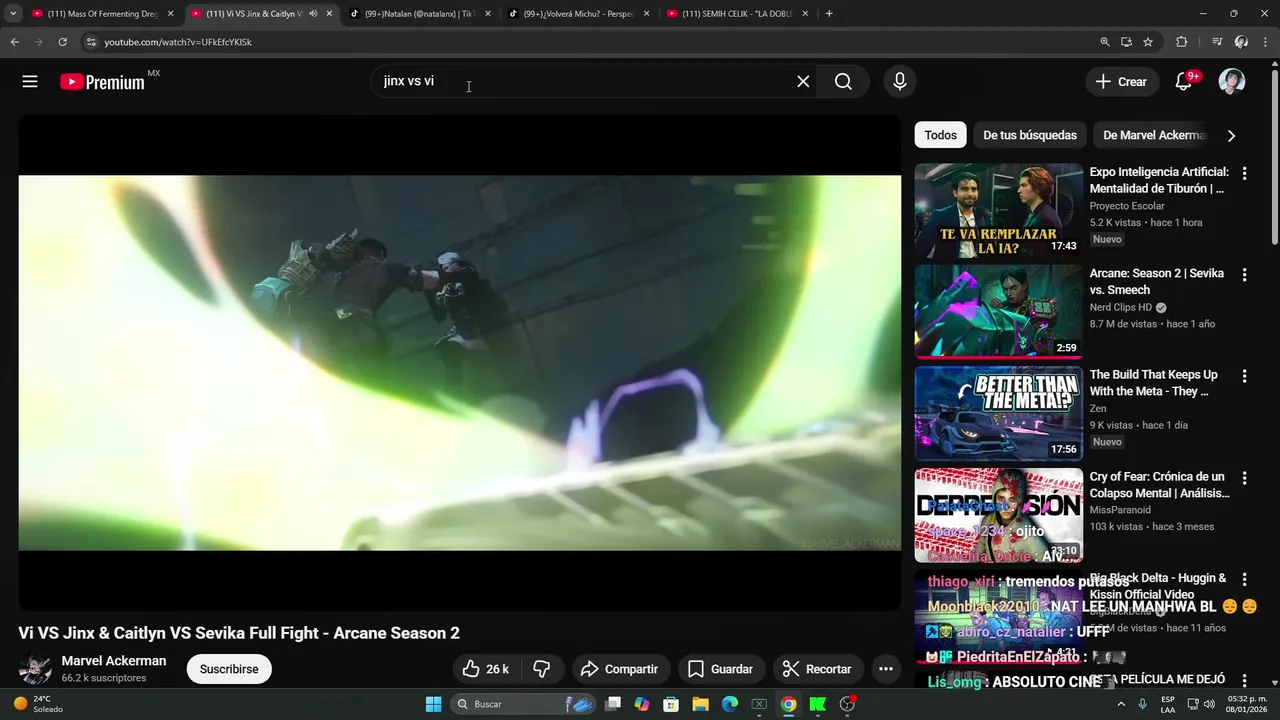Viewport: 1280px width, 720px height.
Task: Open Expo Inteligencia Artificial video thumbnail
Action: (998, 210)
